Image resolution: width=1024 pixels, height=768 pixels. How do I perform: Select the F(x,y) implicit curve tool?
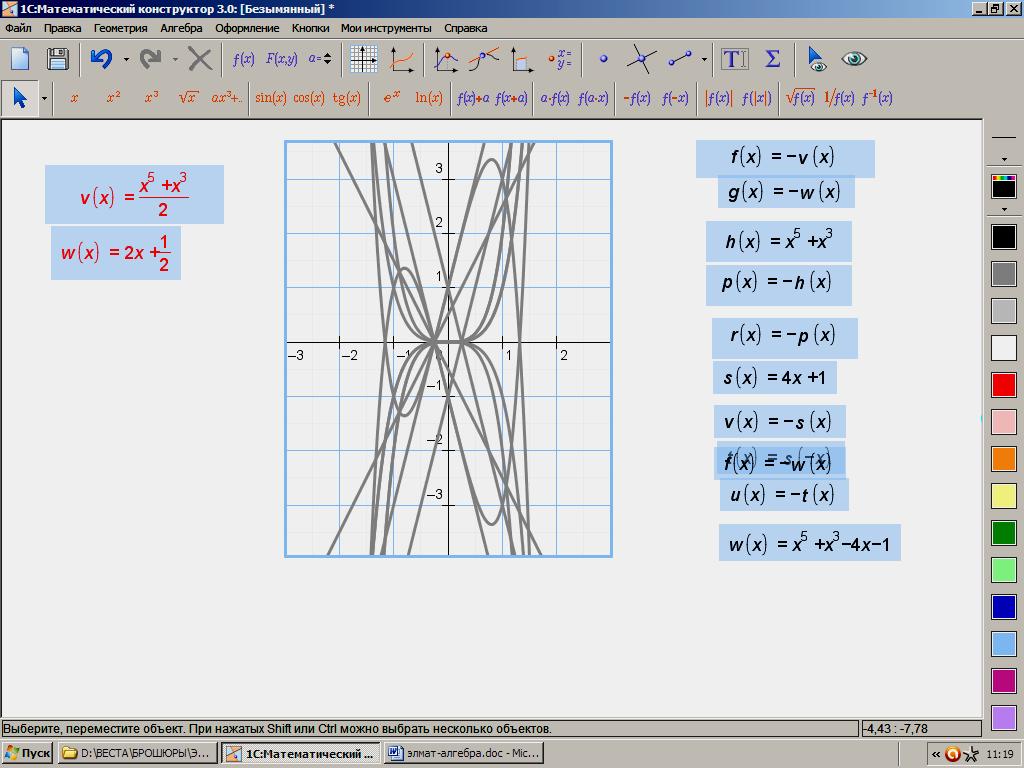click(281, 59)
